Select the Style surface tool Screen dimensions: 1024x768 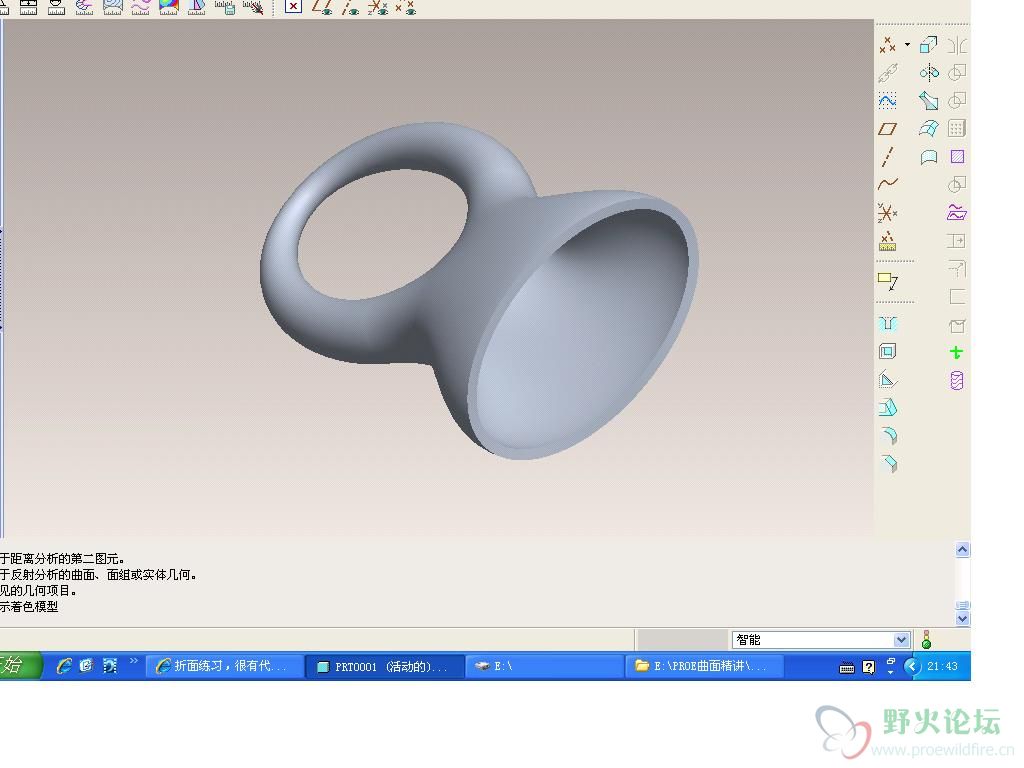click(x=929, y=157)
